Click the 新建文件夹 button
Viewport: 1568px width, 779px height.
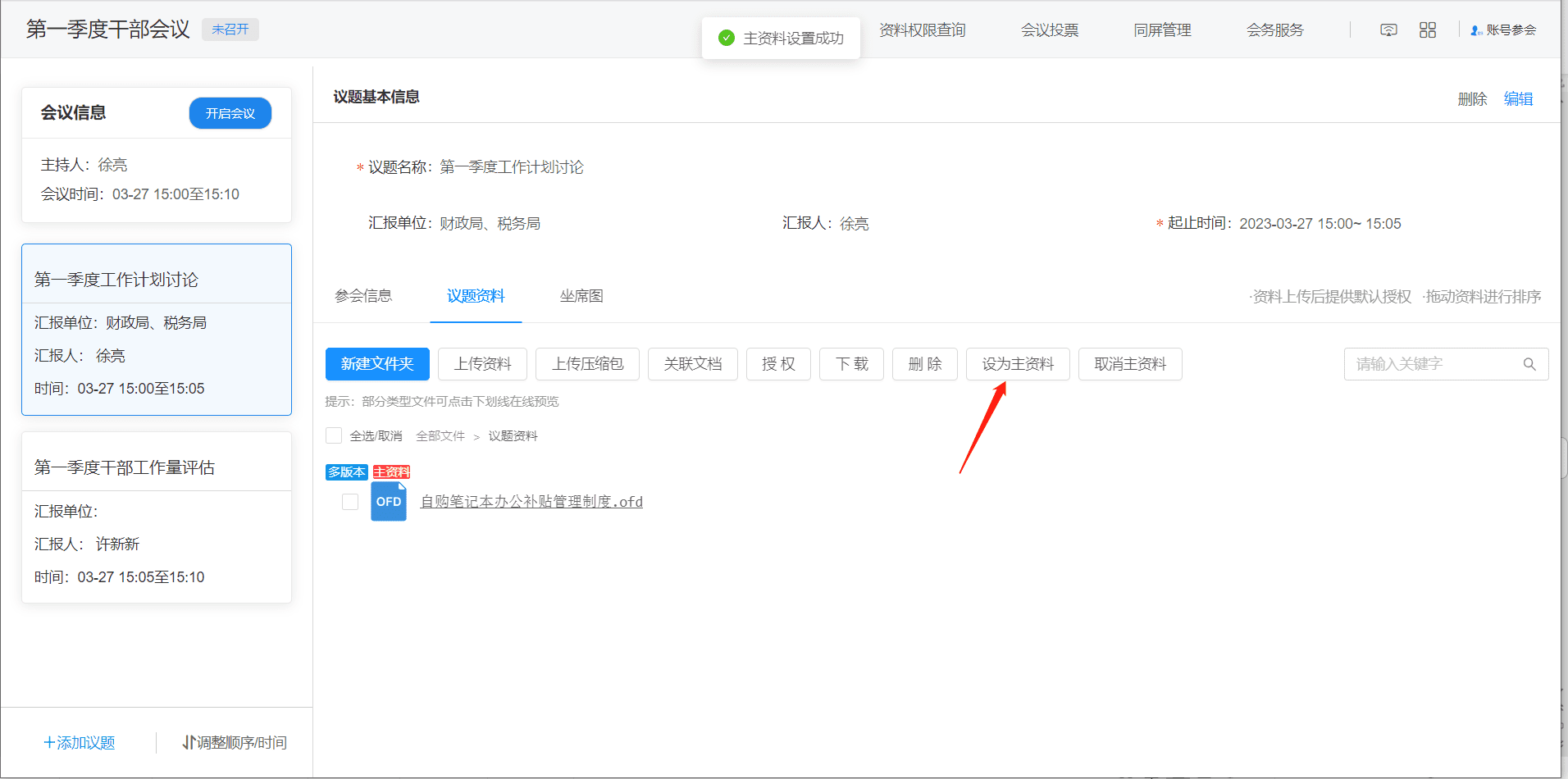click(x=377, y=364)
